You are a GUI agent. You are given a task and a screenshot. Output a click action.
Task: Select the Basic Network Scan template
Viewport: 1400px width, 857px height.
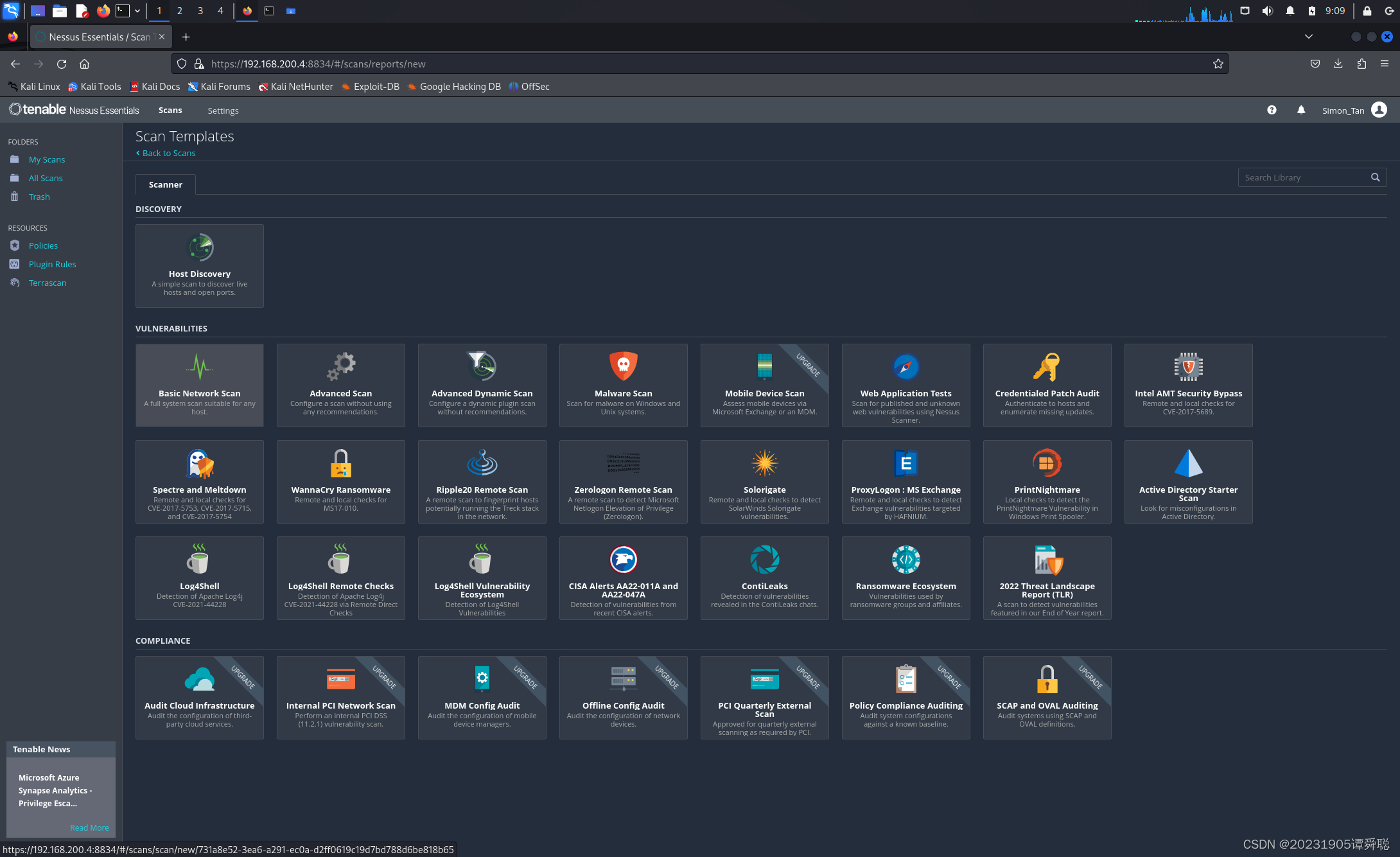click(199, 385)
